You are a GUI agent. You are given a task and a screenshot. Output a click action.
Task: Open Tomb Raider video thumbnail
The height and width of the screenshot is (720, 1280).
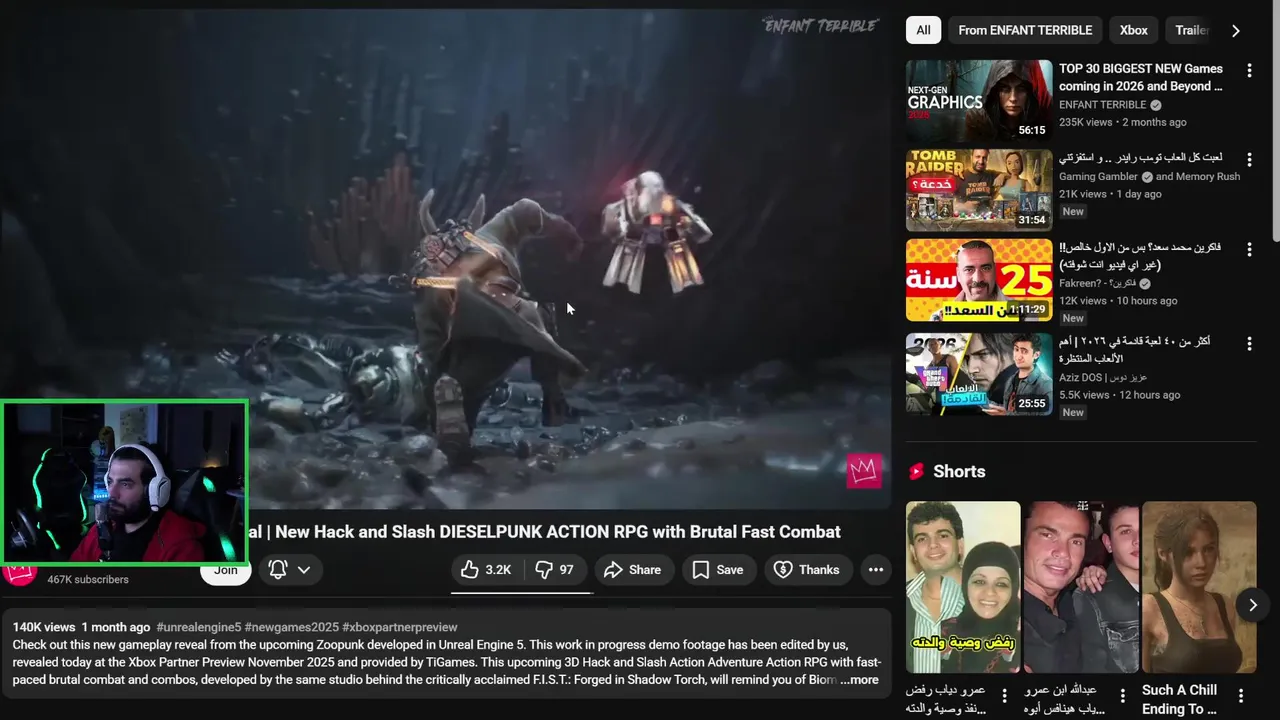979,190
